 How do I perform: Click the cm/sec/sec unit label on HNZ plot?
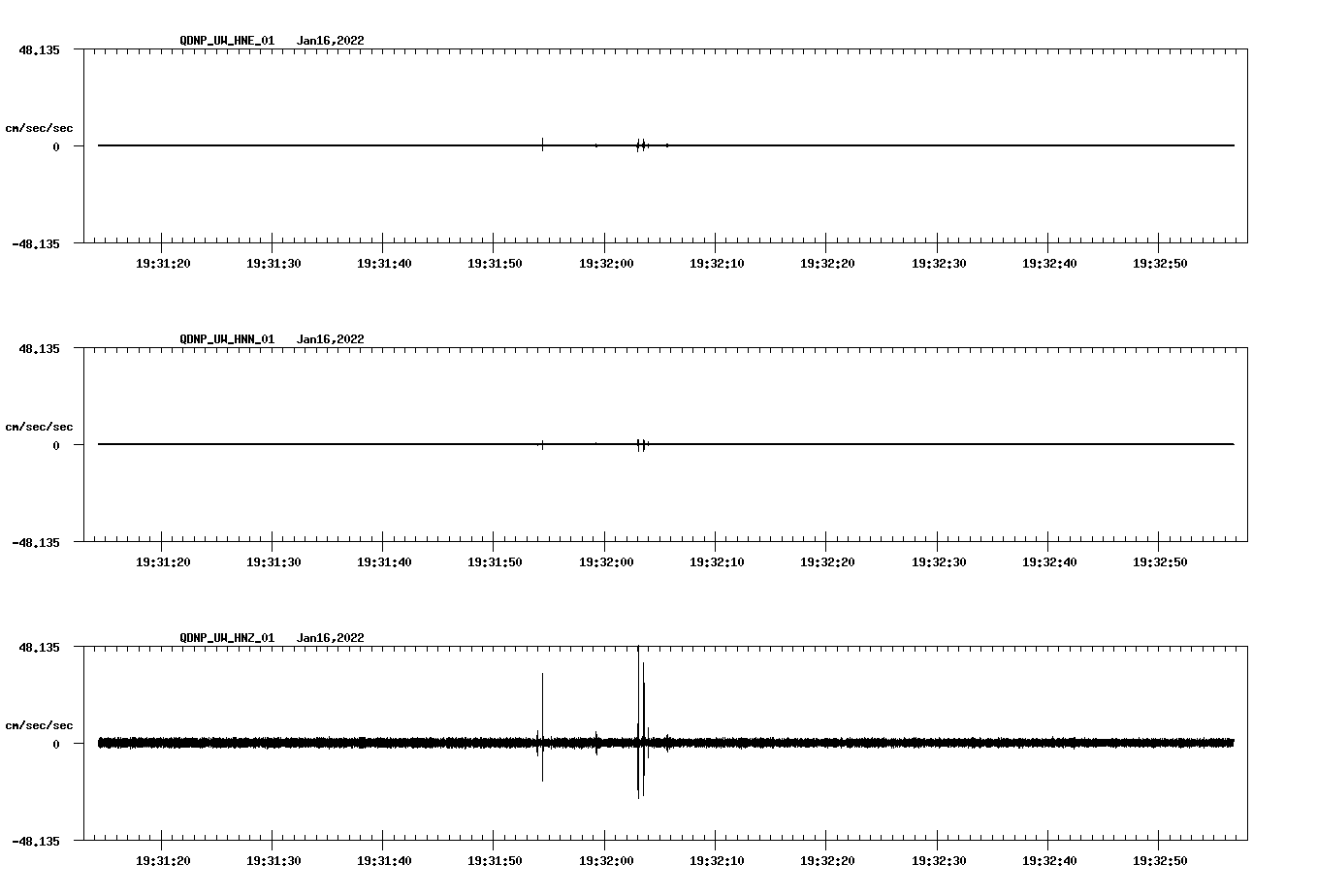(x=39, y=725)
